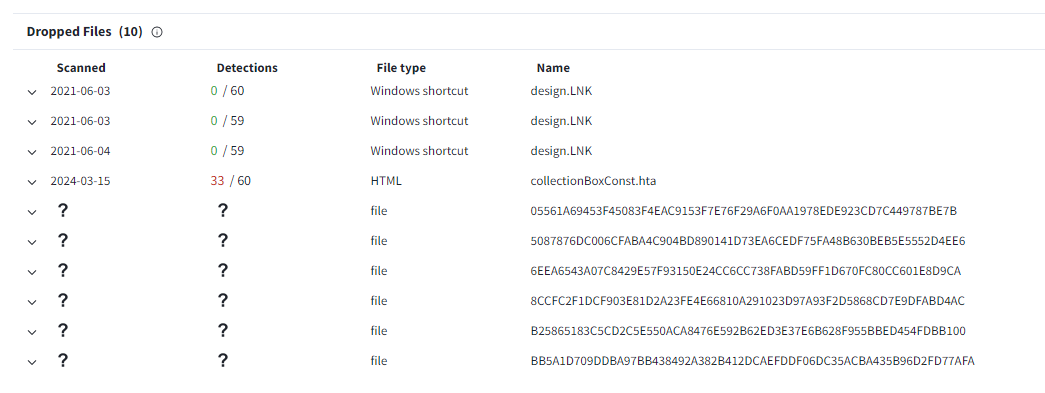Viewport: 1045px width, 393px height.
Task: Click the question mark under Scanned for 05561A69... row
Action: click(x=63, y=210)
